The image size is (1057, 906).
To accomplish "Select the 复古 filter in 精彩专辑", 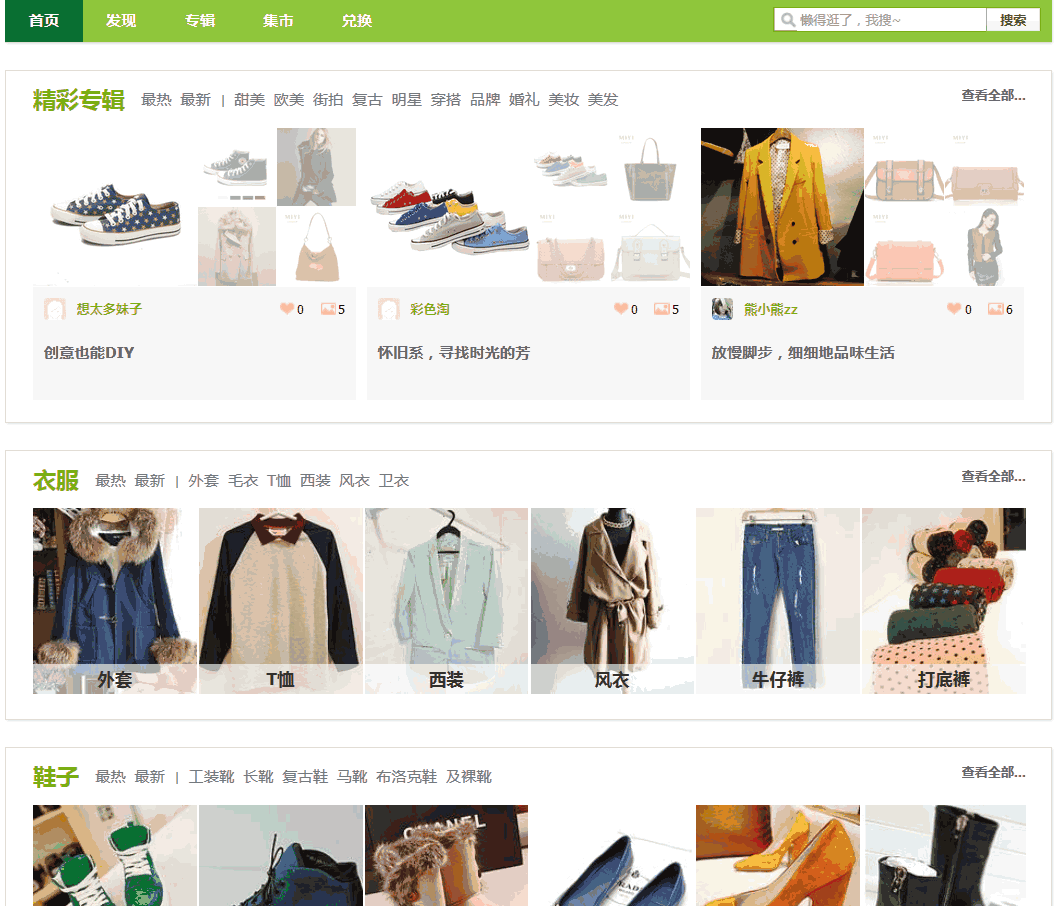I will (367, 100).
